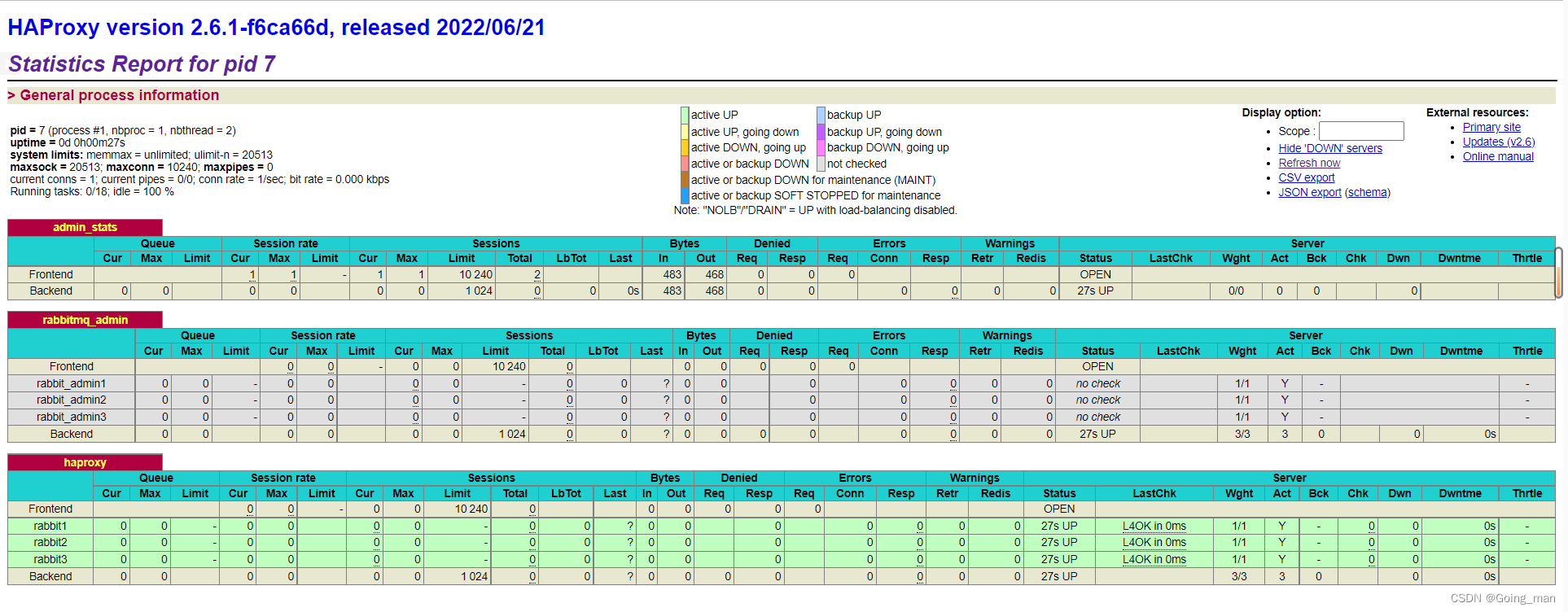Open the Primary site link
This screenshot has height=612, width=1568.
pos(1491,127)
